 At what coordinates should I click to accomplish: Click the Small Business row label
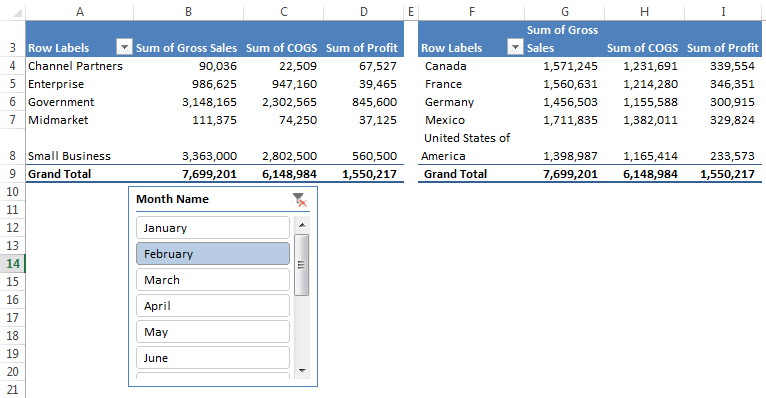click(69, 156)
